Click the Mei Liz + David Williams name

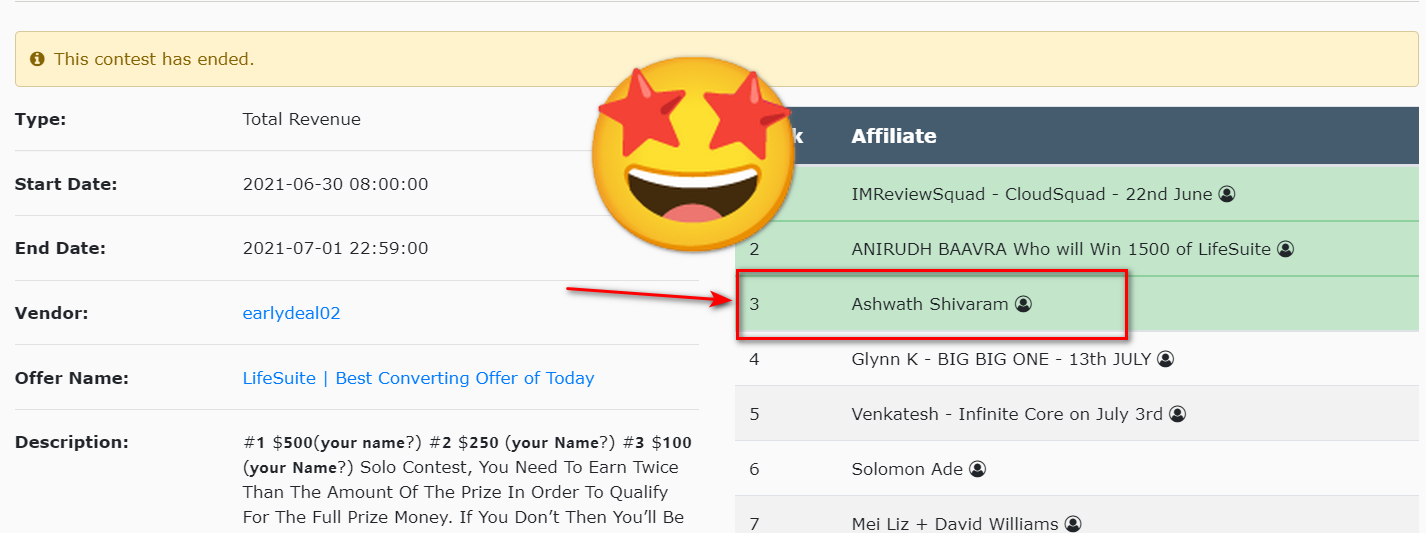[954, 524]
